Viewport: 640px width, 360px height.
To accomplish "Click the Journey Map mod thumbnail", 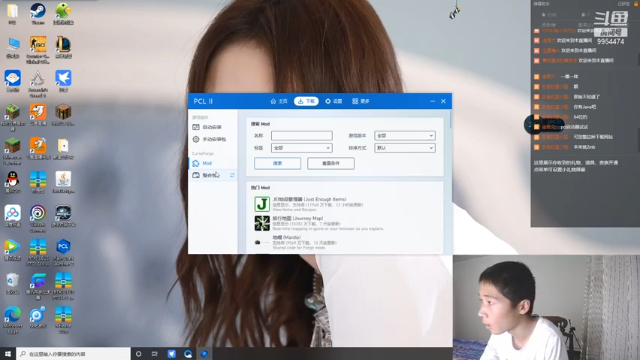I will click(x=262, y=223).
